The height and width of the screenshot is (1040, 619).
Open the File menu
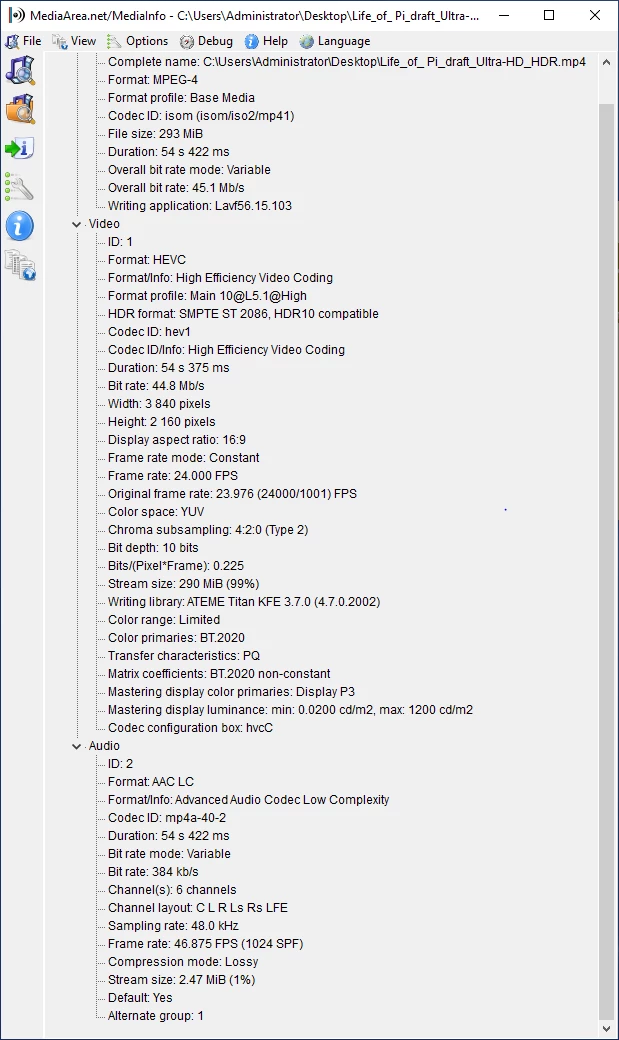tap(23, 41)
